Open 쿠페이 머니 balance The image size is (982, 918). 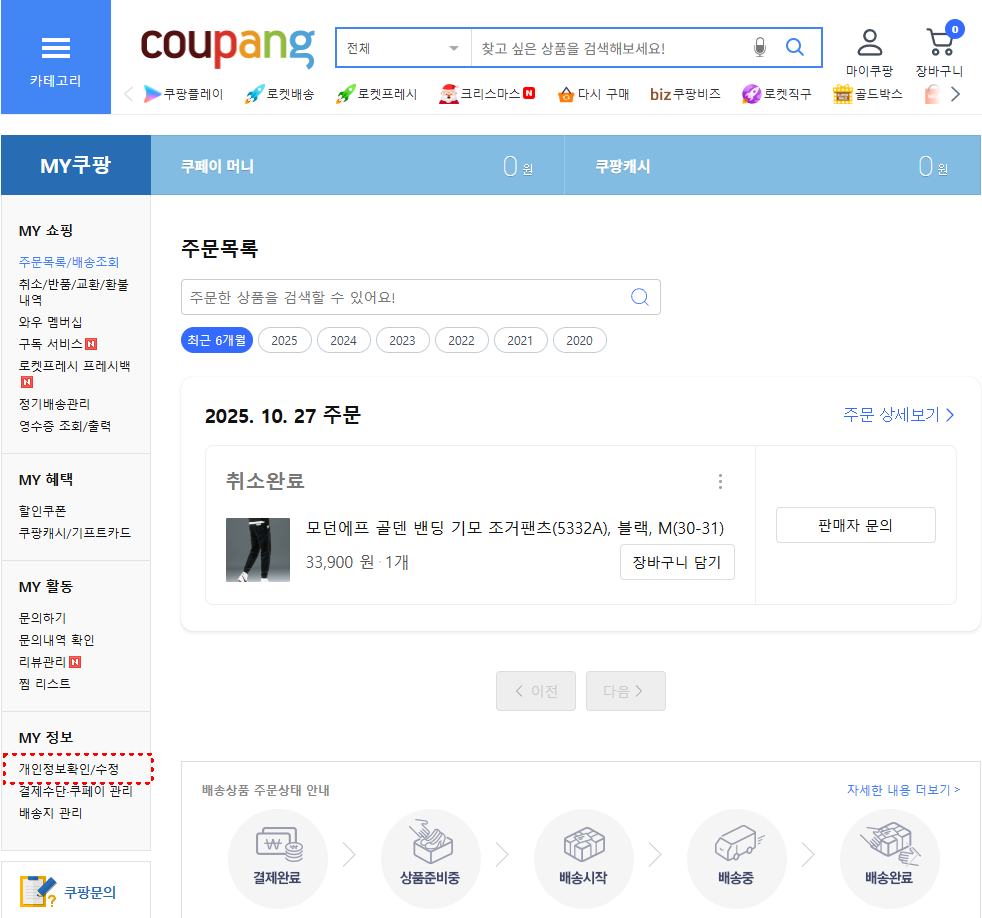coord(358,166)
